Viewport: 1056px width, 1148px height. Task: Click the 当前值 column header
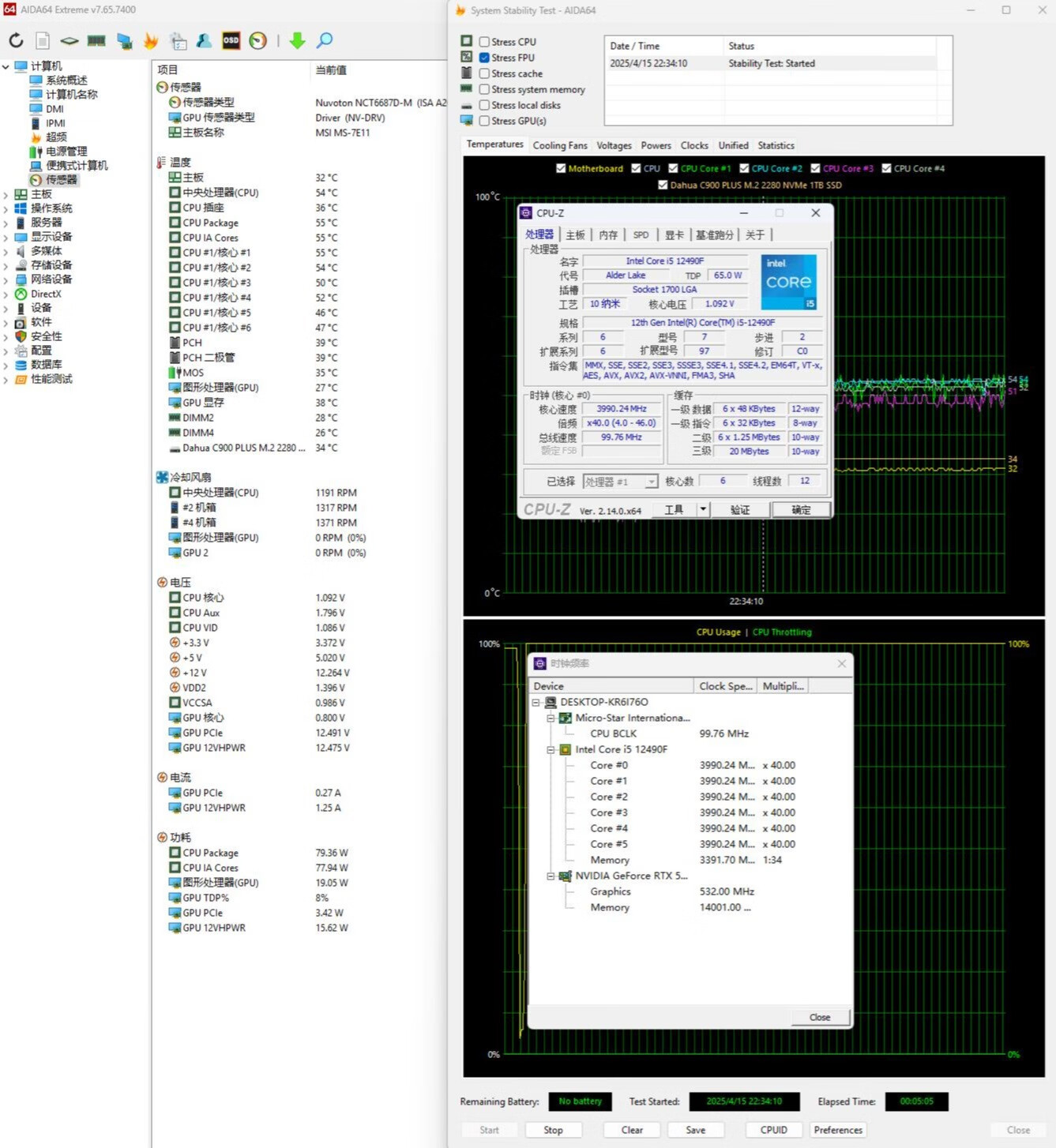pyautogui.click(x=331, y=69)
